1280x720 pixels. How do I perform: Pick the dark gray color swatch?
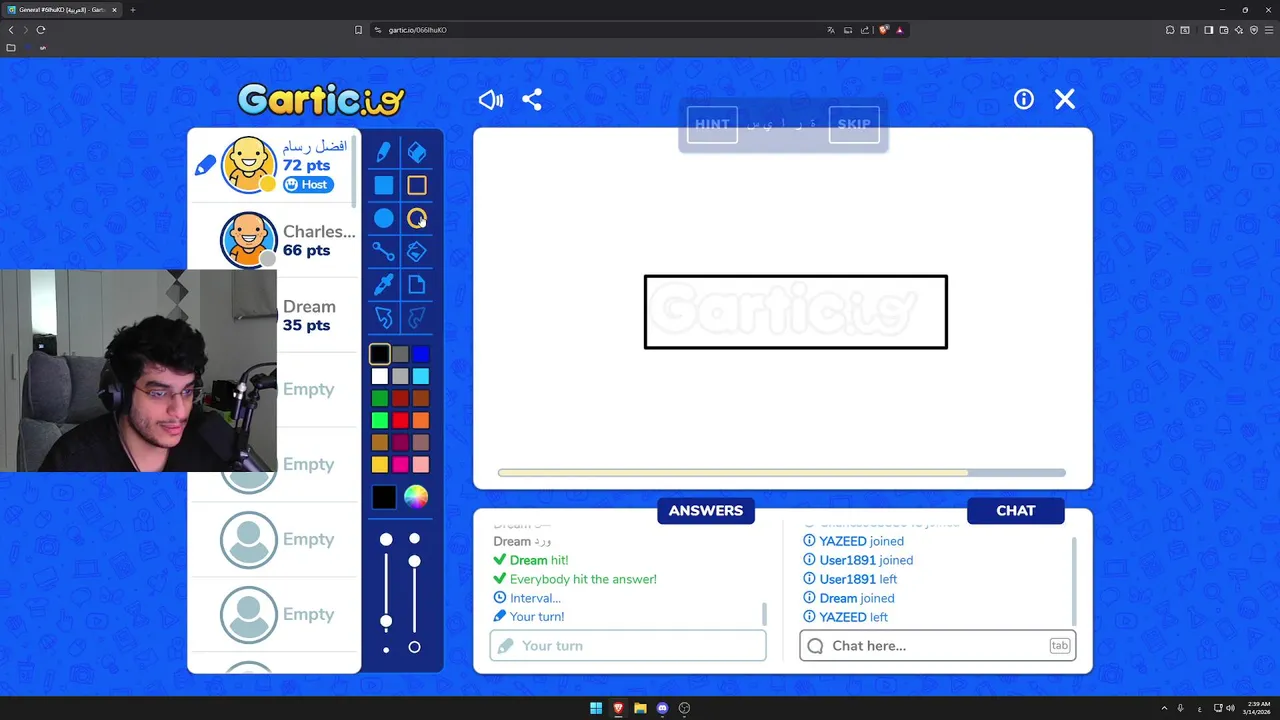(x=400, y=354)
